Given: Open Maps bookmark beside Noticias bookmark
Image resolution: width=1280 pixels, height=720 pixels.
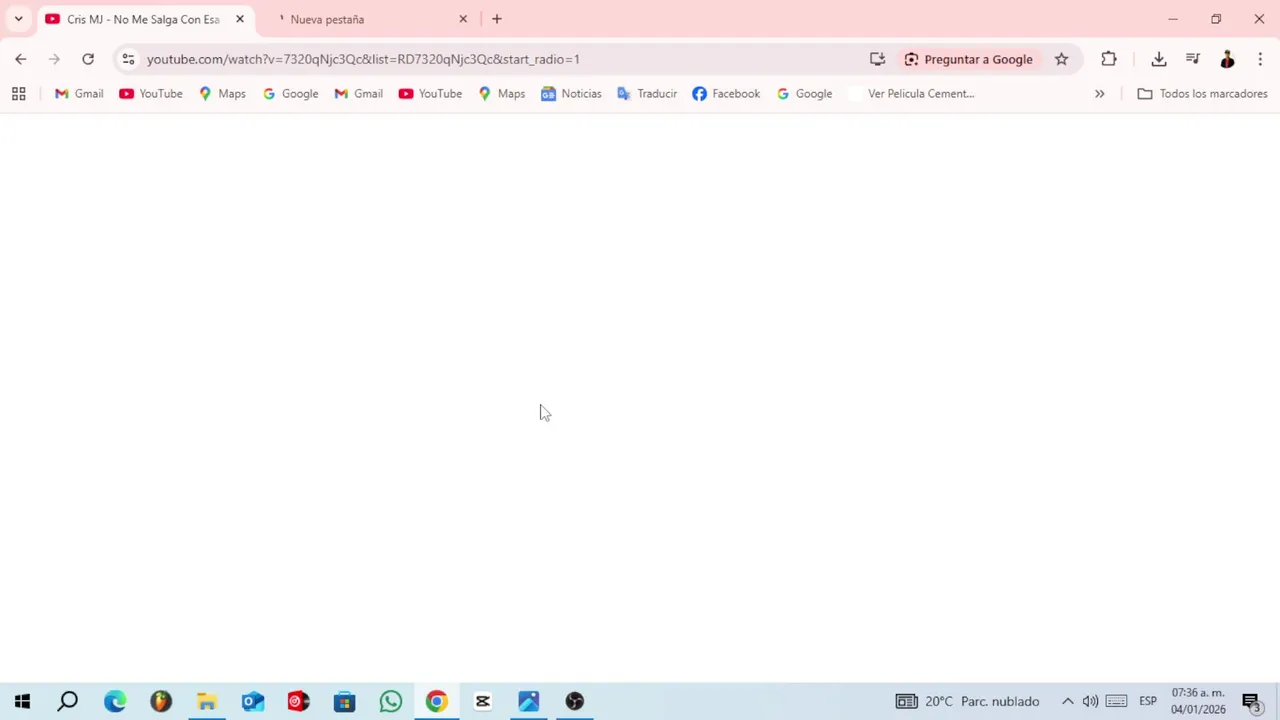Looking at the screenshot, I should pos(501,94).
